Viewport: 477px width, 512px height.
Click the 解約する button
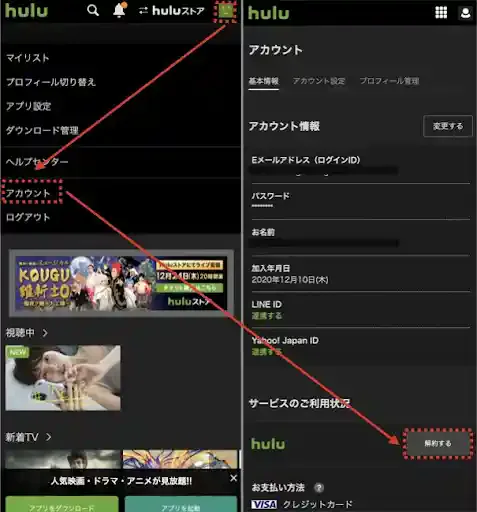pos(438,443)
